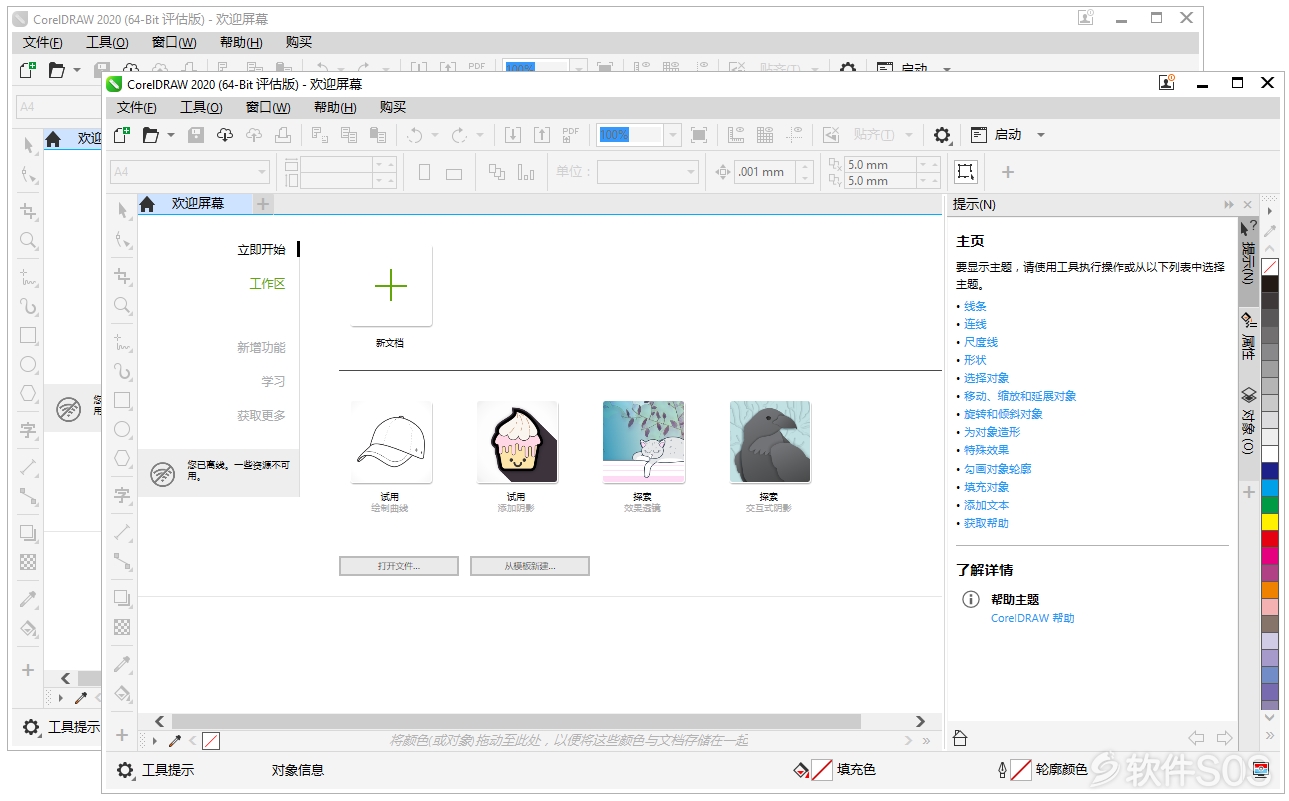Expand the 启动 launcher dropdown arrow
Viewport: 1289px width, 801px height.
pos(1040,134)
